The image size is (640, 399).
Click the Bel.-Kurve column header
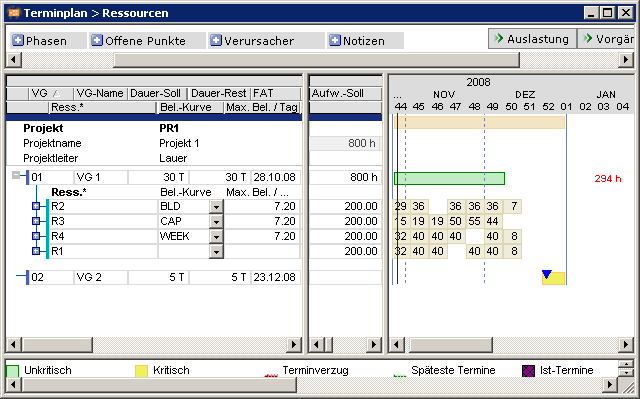pos(190,107)
